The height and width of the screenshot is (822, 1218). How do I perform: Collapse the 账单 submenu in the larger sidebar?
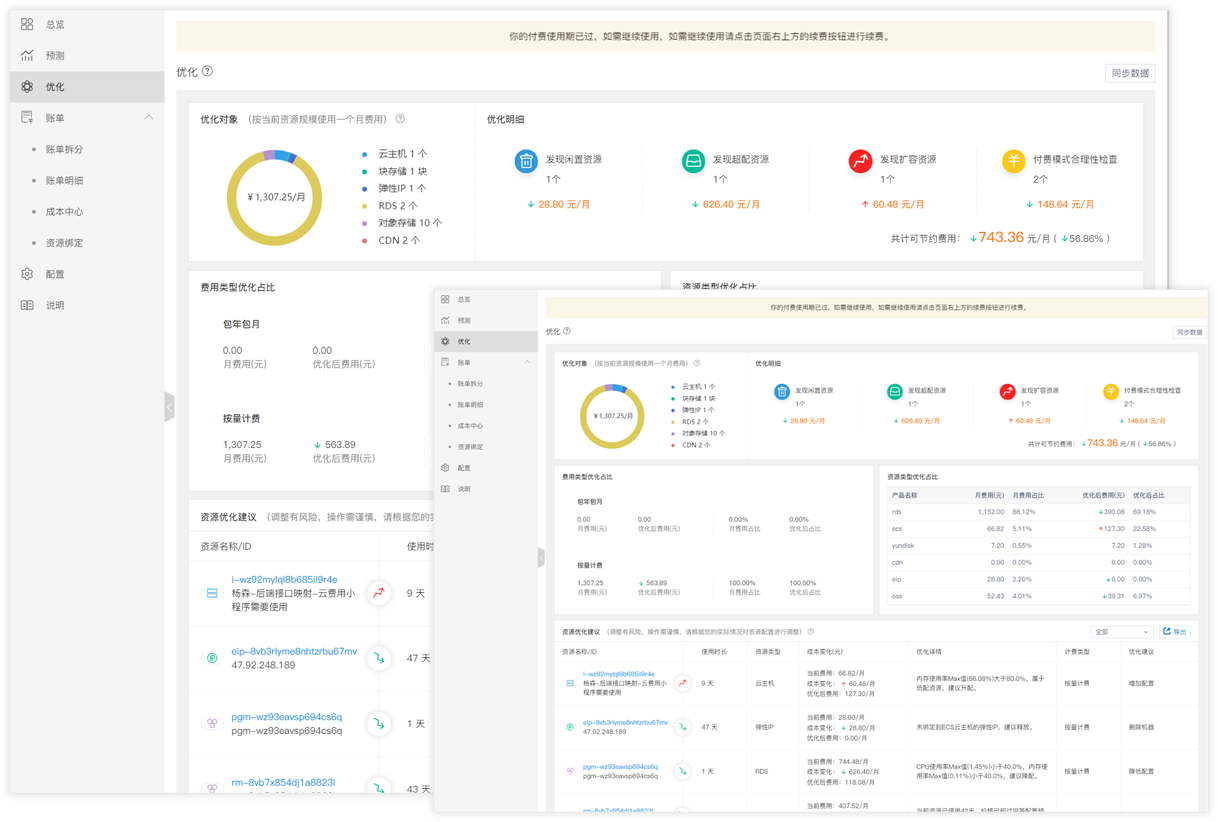tap(148, 118)
